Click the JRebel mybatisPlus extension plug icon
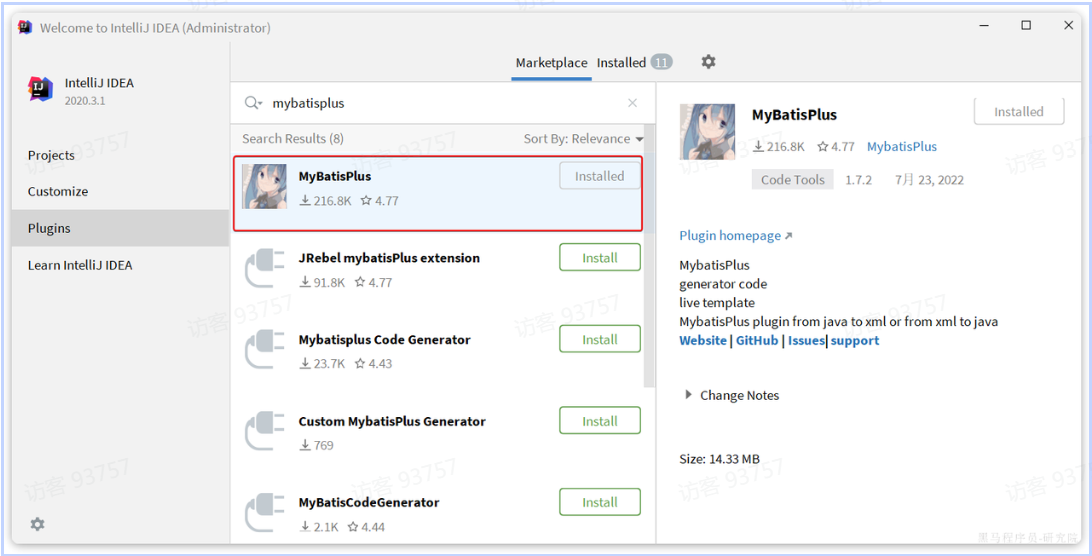The width and height of the screenshot is (1092, 556). coord(265,268)
